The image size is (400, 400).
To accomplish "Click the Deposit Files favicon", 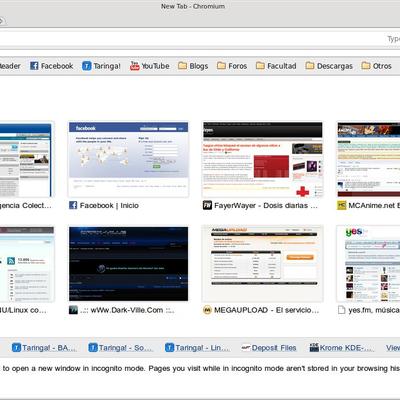I will click(x=246, y=348).
